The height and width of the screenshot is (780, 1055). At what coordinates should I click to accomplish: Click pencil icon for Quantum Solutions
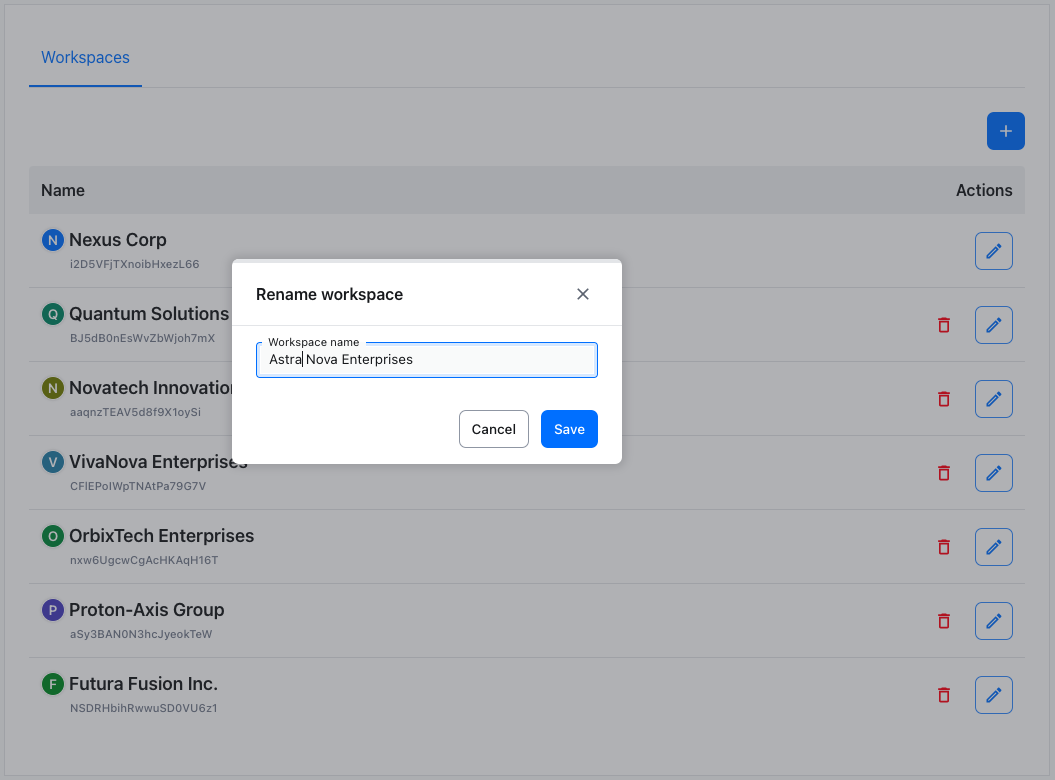click(993, 325)
